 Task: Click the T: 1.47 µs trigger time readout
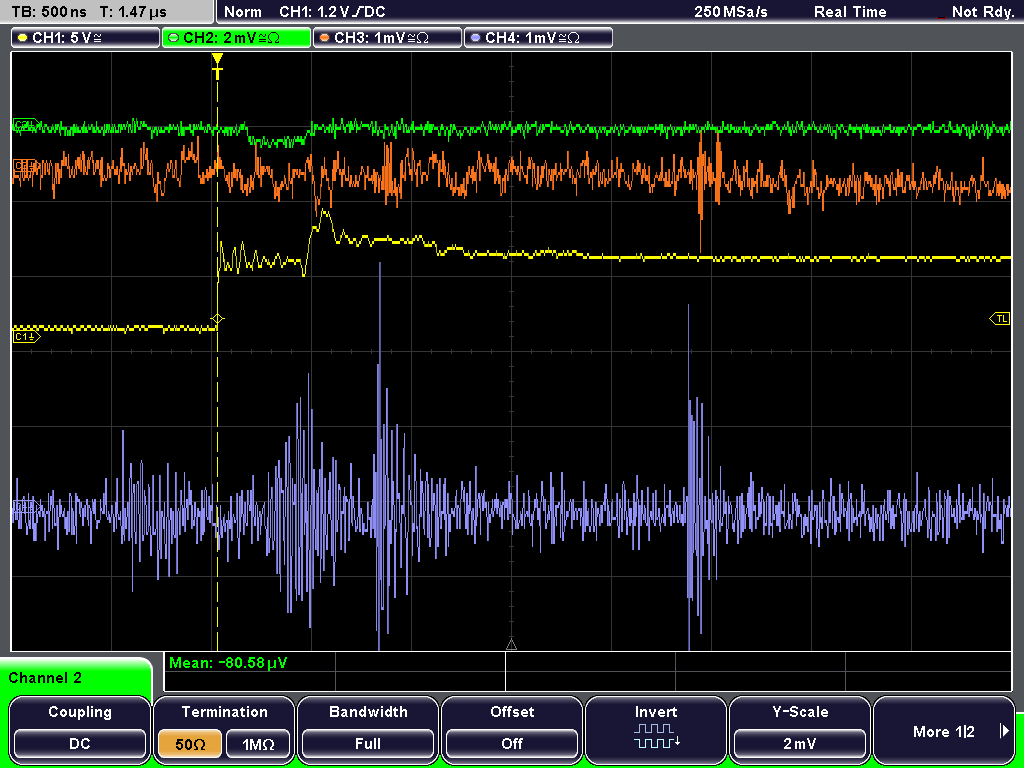[134, 12]
